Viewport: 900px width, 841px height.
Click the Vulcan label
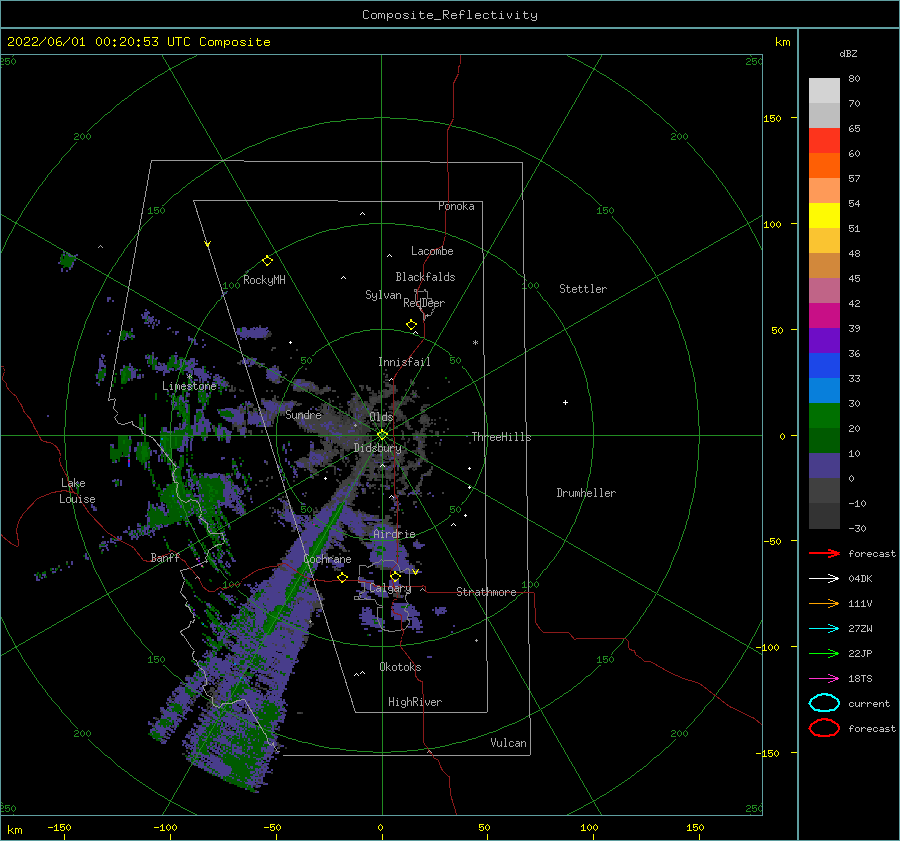click(x=508, y=743)
